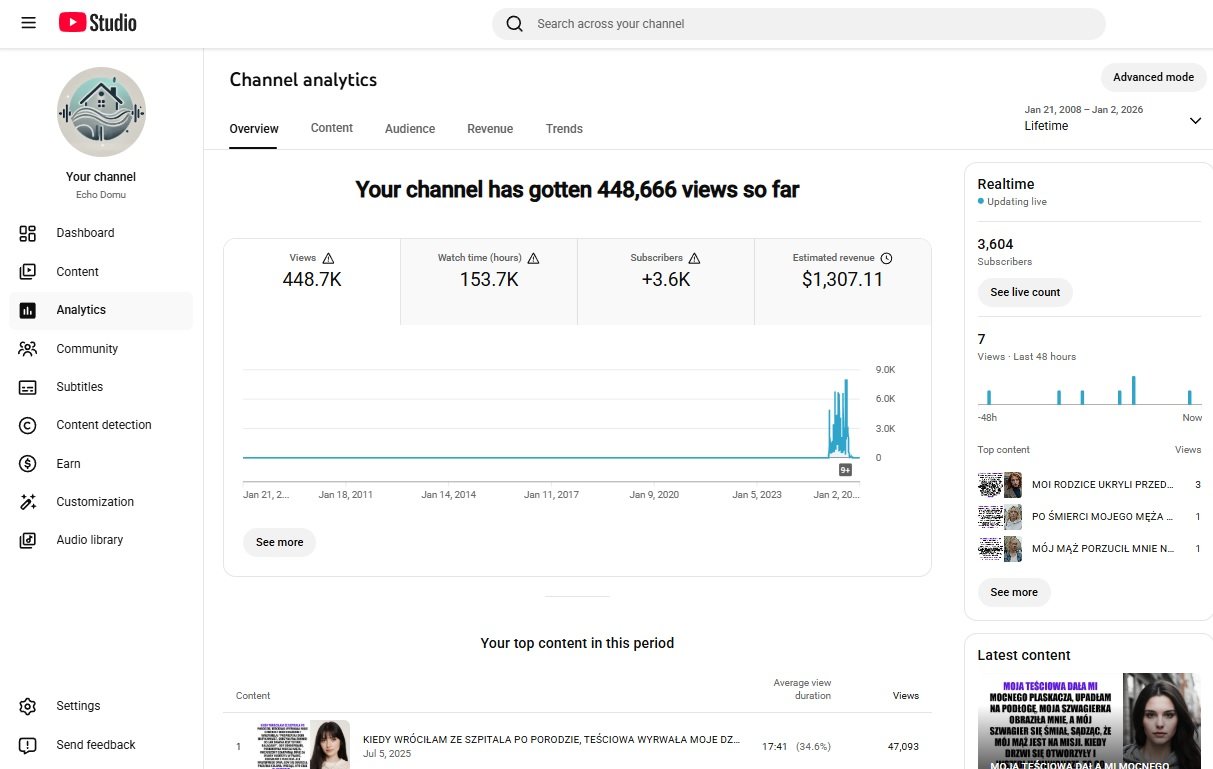Click the Community people icon
The width and height of the screenshot is (1213, 769).
point(28,349)
